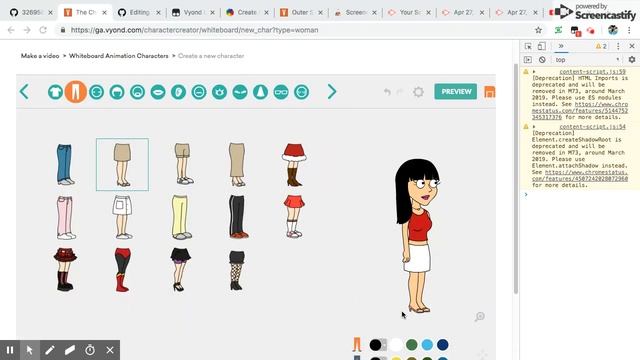This screenshot has width=640, height=360.
Task: Open the eyebrows category icon
Action: 240,92
